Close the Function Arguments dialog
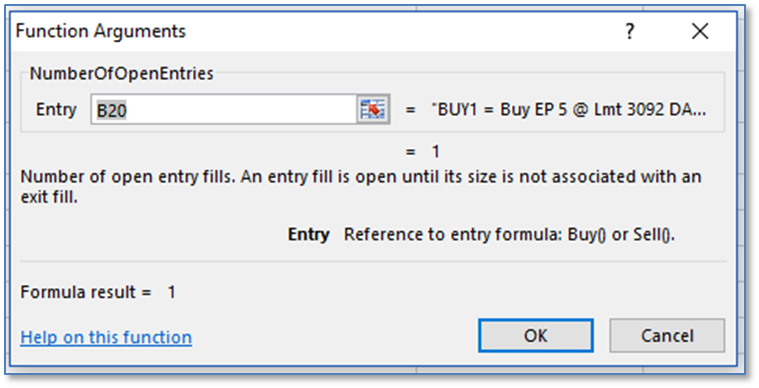This screenshot has height=388, width=759. pyautogui.click(x=700, y=31)
